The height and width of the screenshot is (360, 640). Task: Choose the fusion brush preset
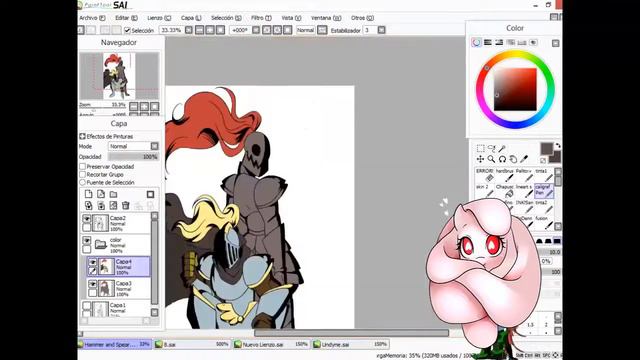pos(544,222)
